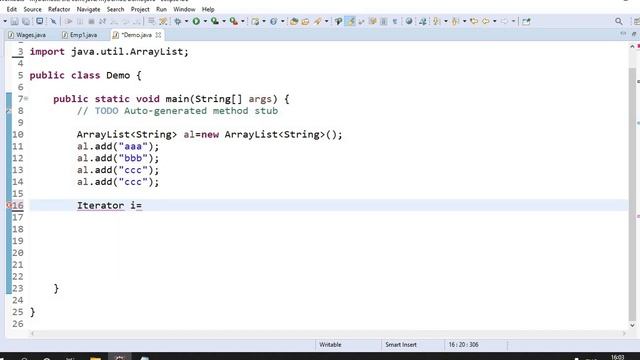Open the Coverage dropdown arrow

(x=224, y=21)
